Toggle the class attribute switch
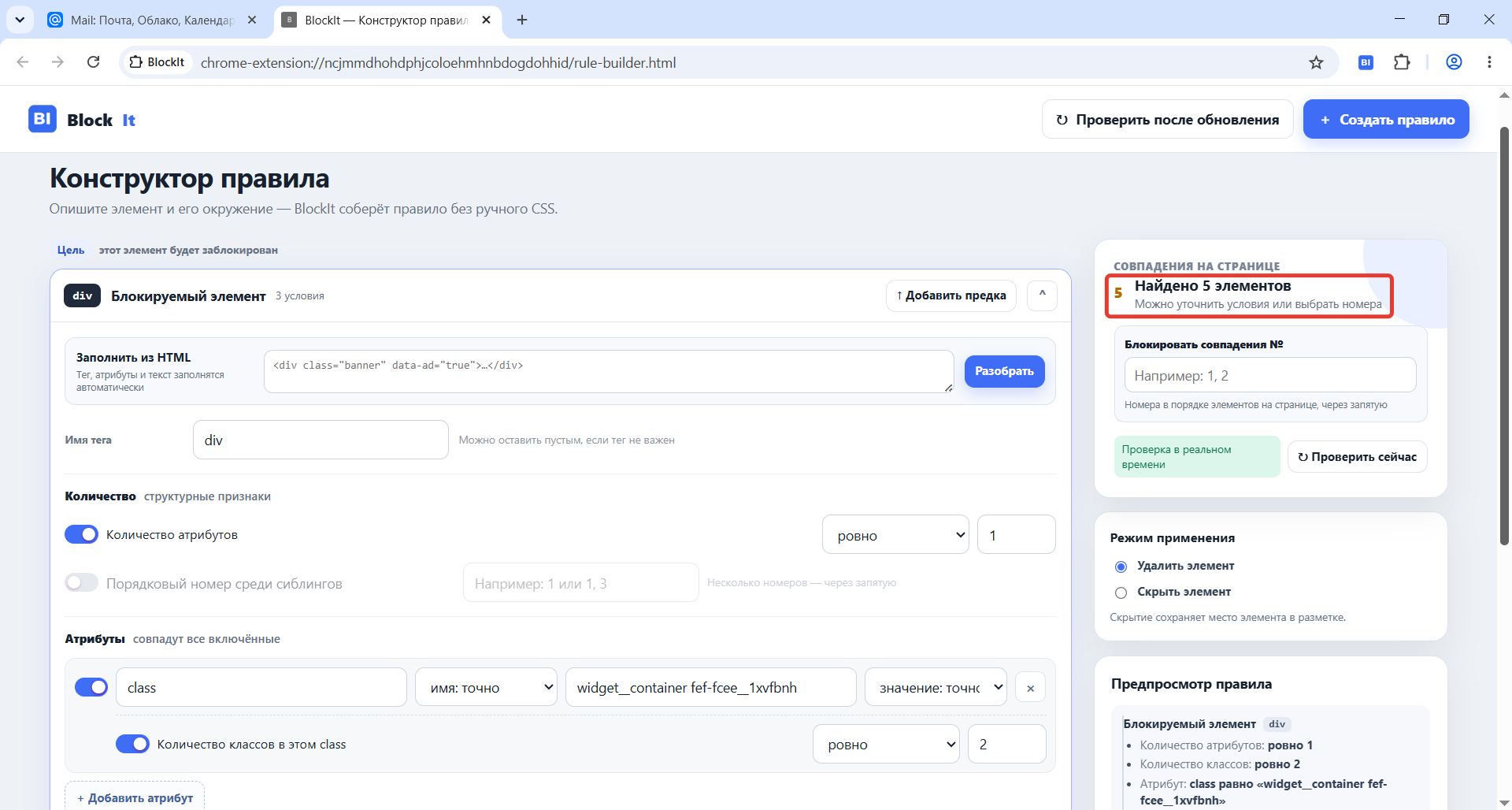This screenshot has width=1512, height=810. 91,687
